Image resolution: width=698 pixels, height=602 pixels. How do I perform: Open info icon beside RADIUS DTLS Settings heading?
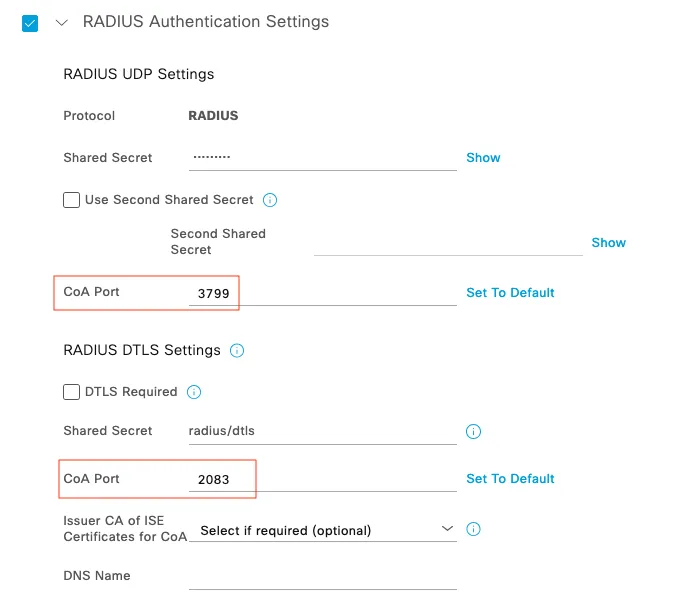[x=237, y=350]
